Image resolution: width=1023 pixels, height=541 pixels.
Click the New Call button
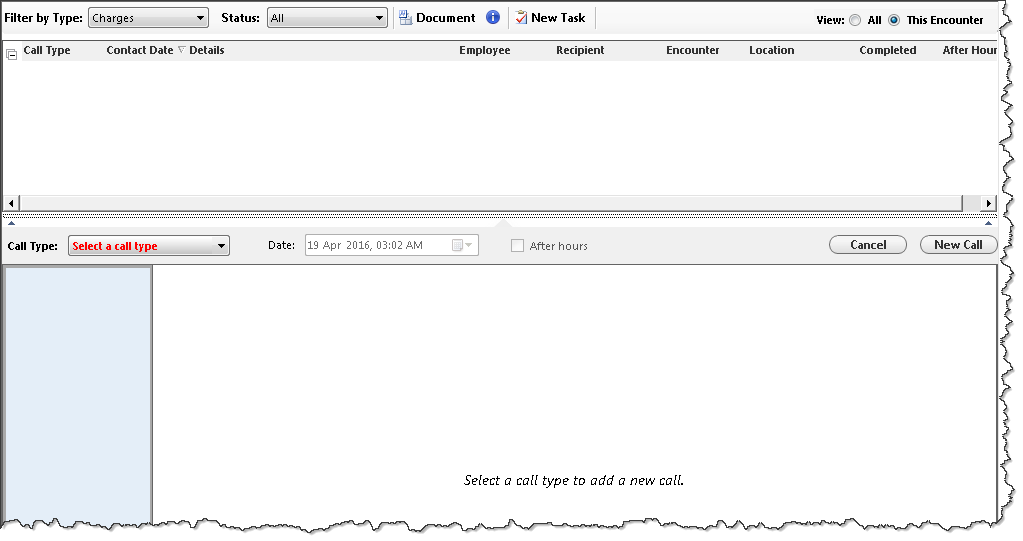tap(958, 245)
